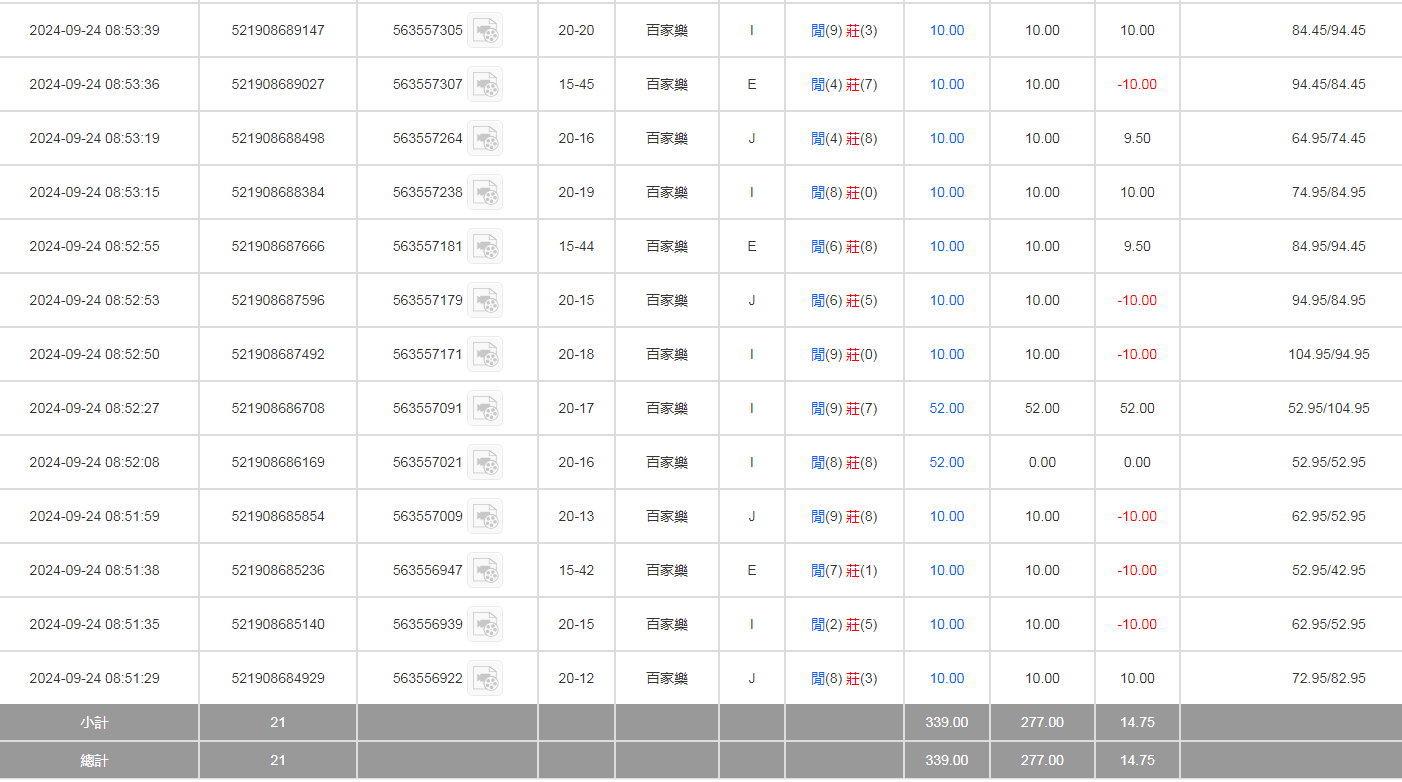
Task: Open video replay for round 563557307
Action: pyautogui.click(x=485, y=85)
